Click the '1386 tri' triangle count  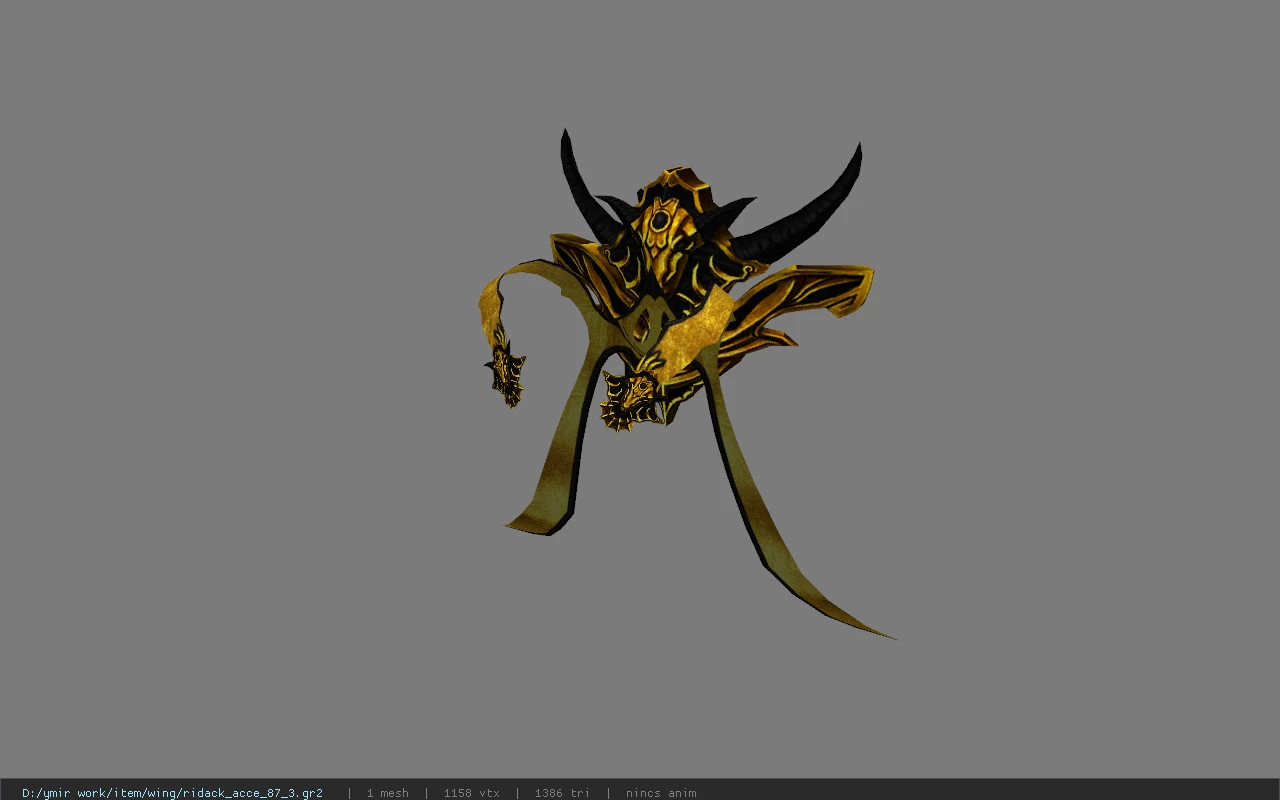coord(562,793)
